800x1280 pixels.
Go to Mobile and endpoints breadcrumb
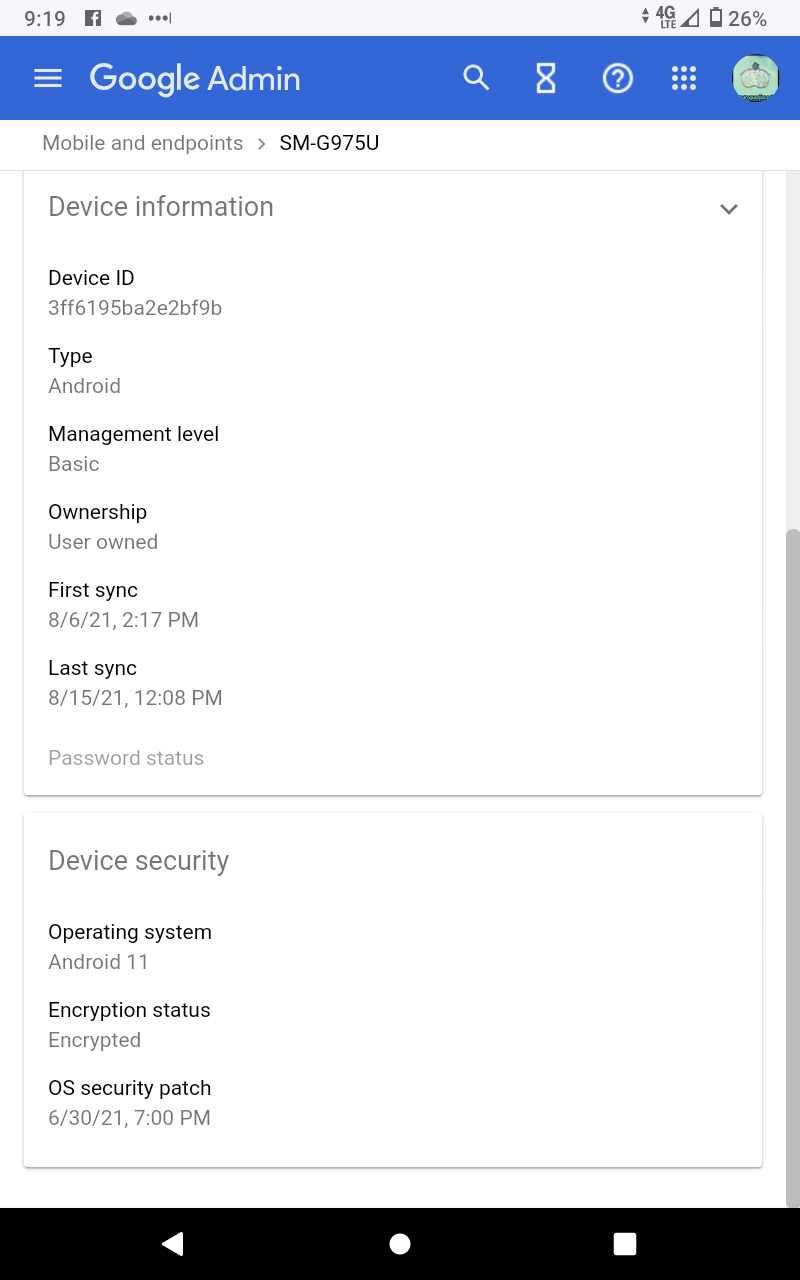142,143
